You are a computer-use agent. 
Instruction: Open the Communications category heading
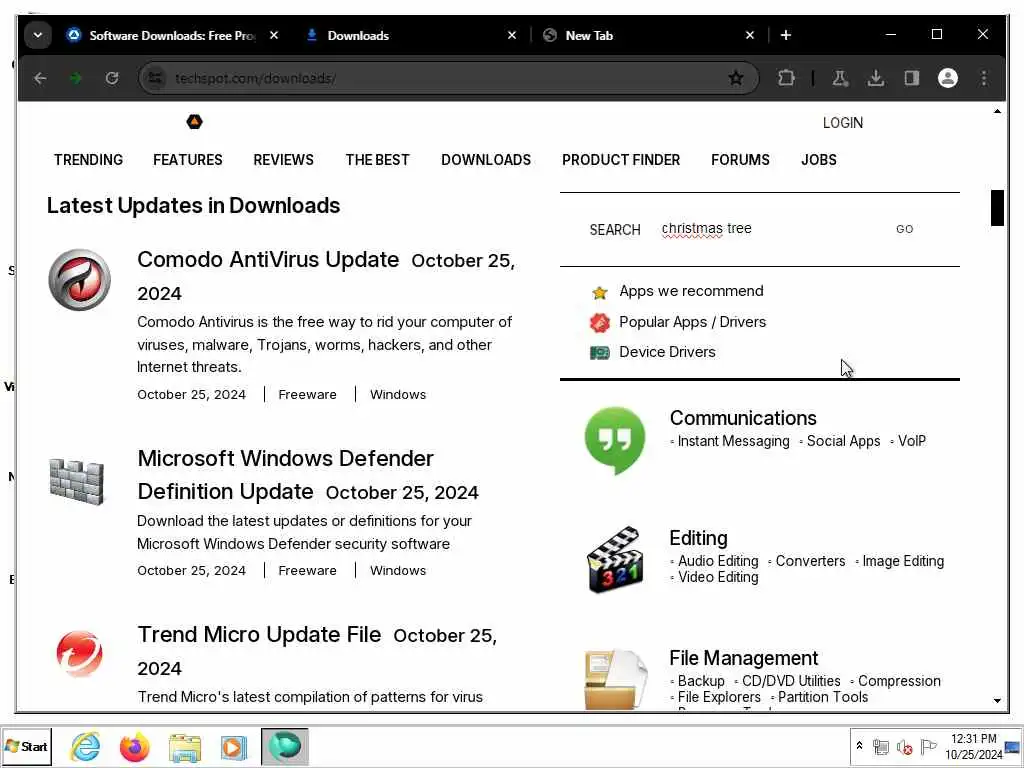click(x=743, y=418)
